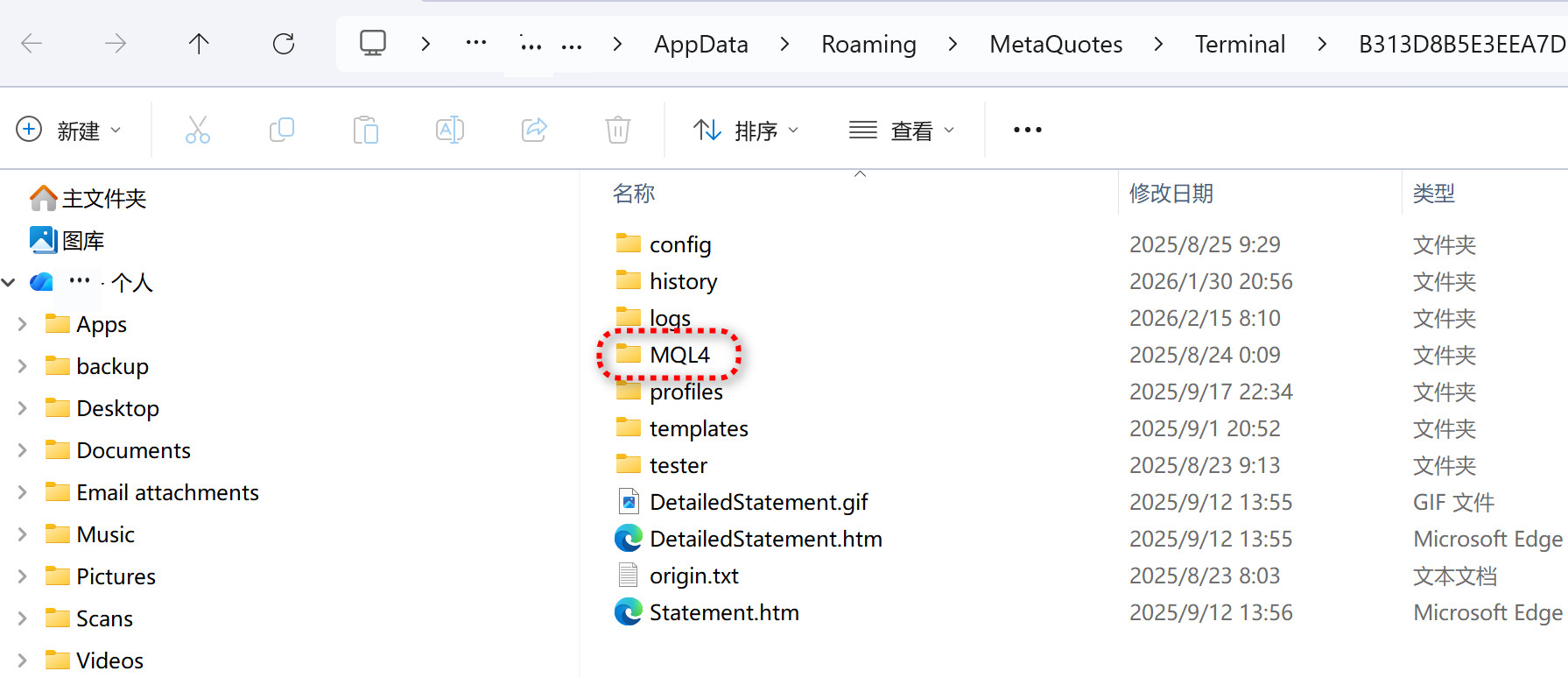This screenshot has height=678, width=1568.
Task: Select the MQL4 folder
Action: coord(679,355)
